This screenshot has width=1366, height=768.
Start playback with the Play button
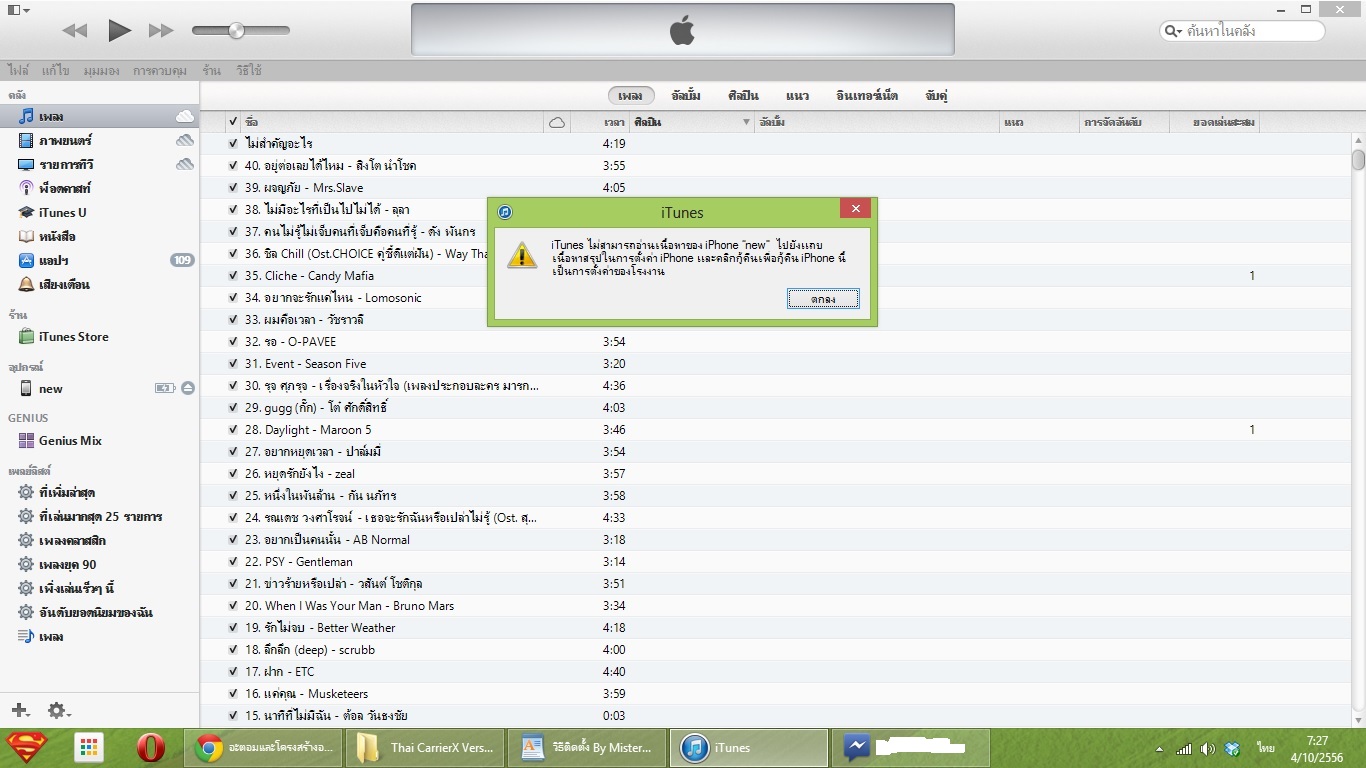click(120, 30)
